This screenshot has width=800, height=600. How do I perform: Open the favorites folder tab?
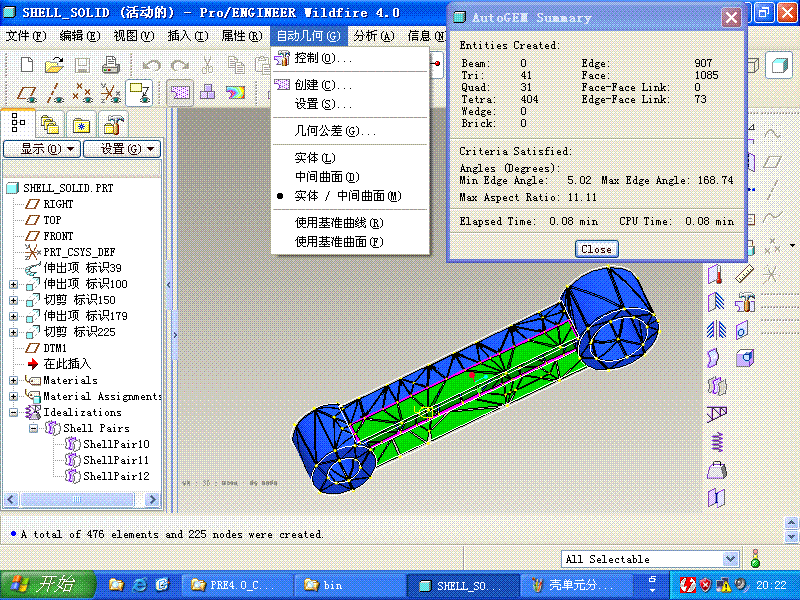pyautogui.click(x=81, y=124)
